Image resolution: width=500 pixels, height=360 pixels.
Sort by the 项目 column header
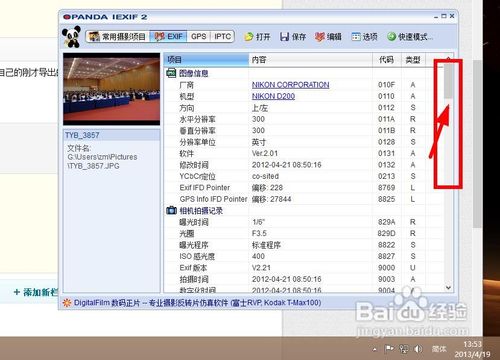coord(206,60)
